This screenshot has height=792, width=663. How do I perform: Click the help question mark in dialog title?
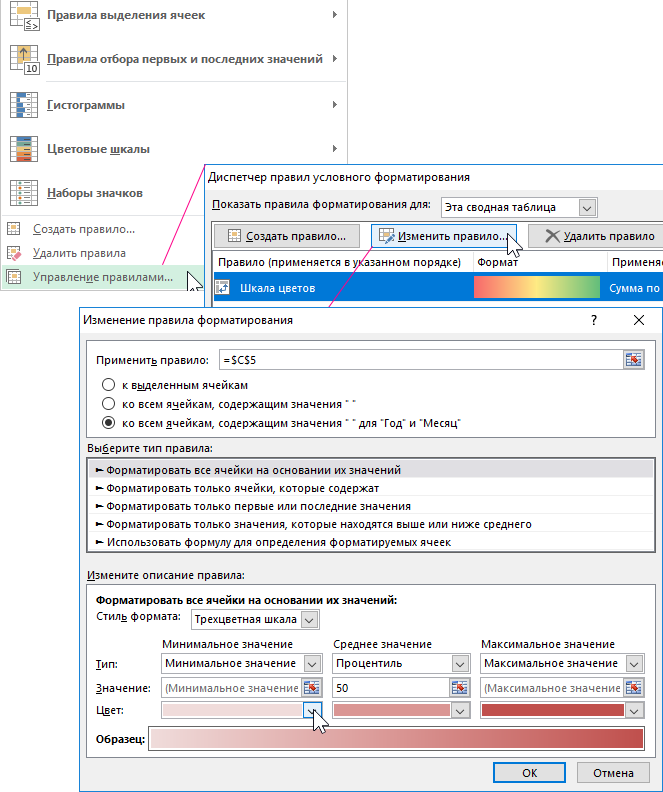point(594,320)
